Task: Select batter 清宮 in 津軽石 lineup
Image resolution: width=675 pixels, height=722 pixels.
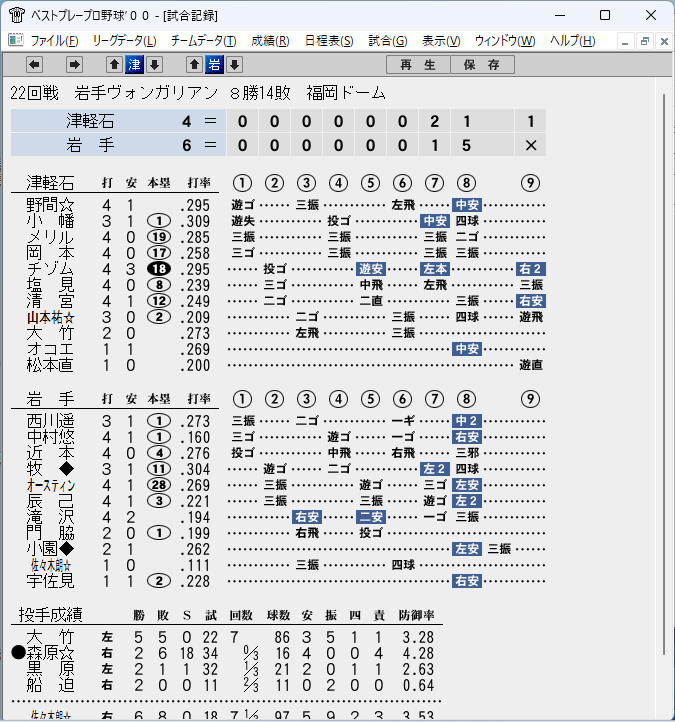Action: click(51, 302)
